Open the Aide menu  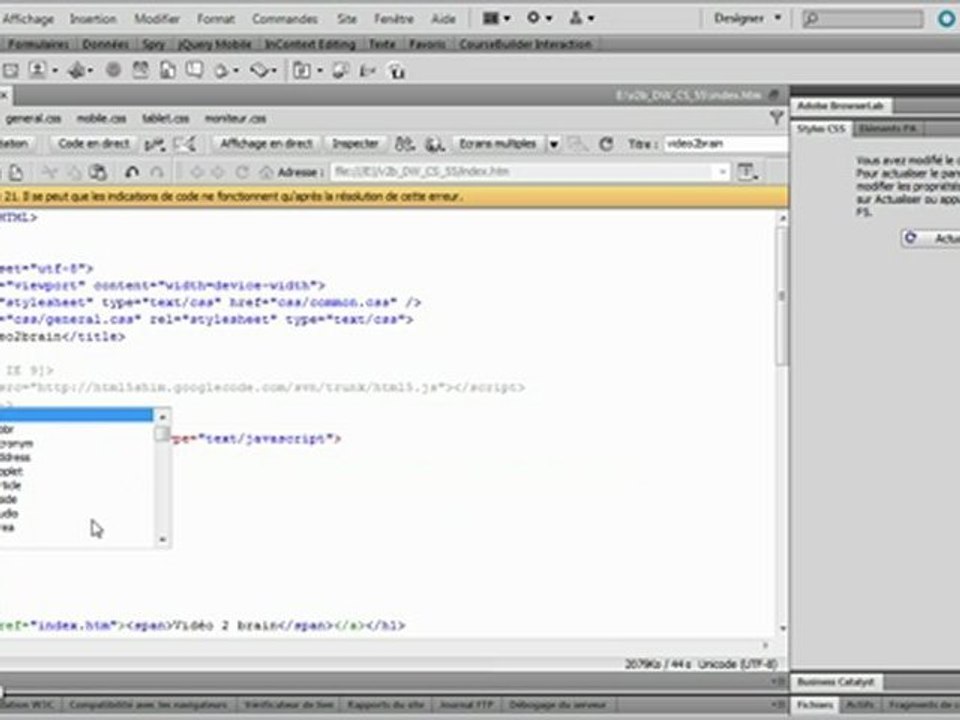tap(443, 19)
